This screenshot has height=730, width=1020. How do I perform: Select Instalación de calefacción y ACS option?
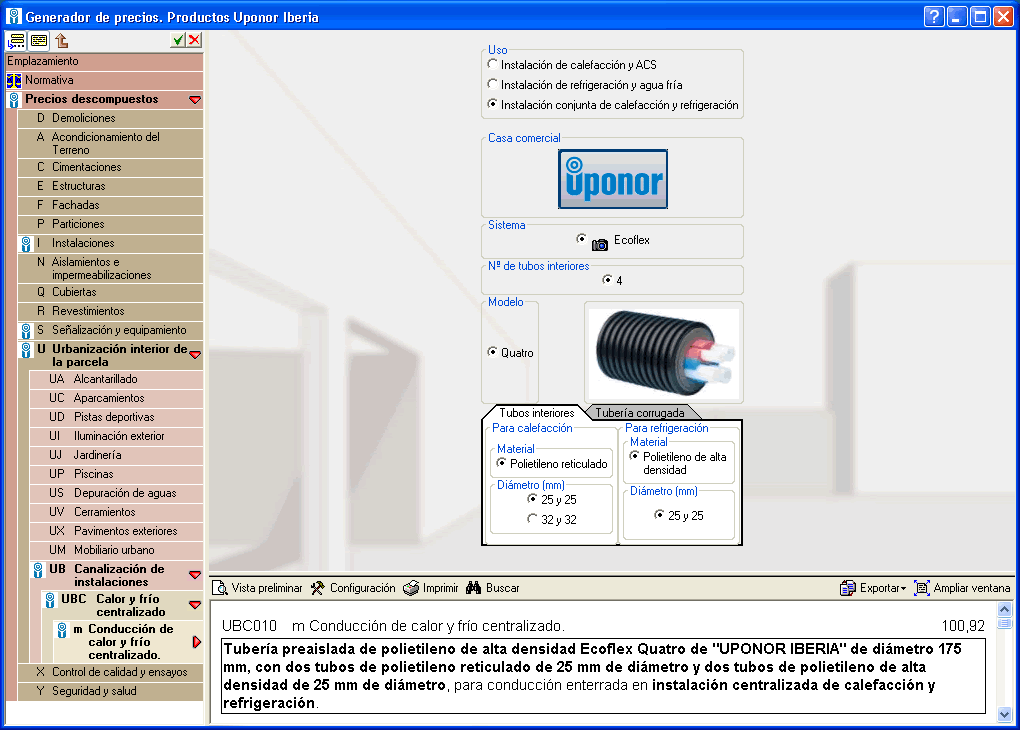[x=492, y=65]
